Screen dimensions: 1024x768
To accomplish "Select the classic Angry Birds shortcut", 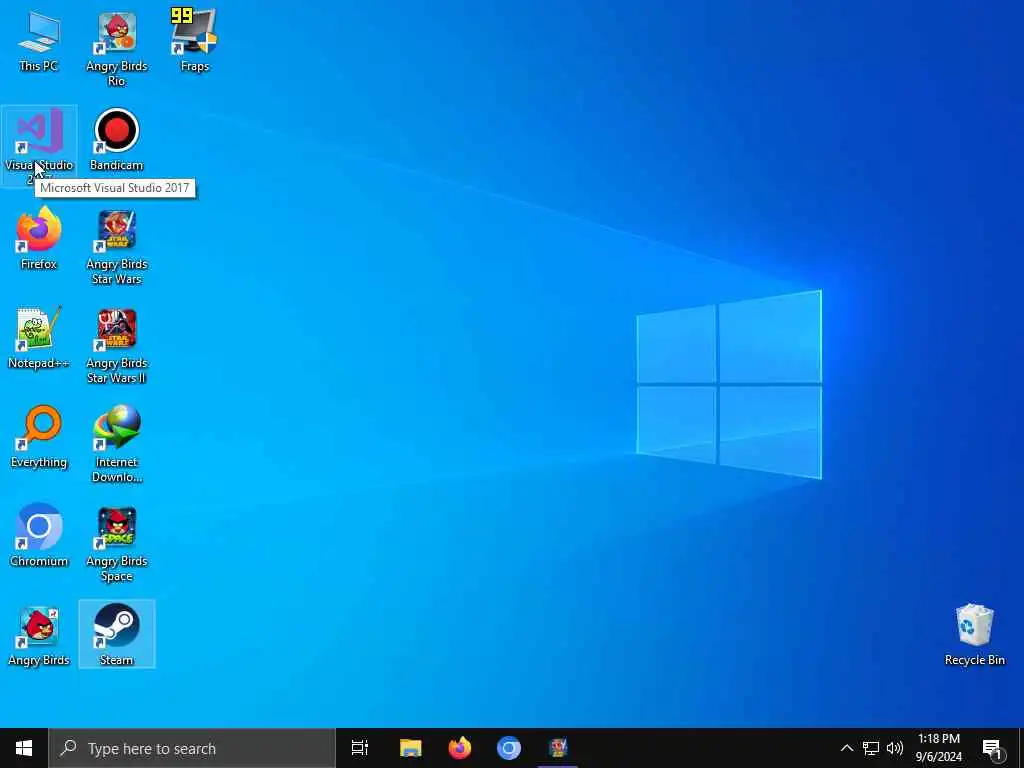I will click(39, 636).
